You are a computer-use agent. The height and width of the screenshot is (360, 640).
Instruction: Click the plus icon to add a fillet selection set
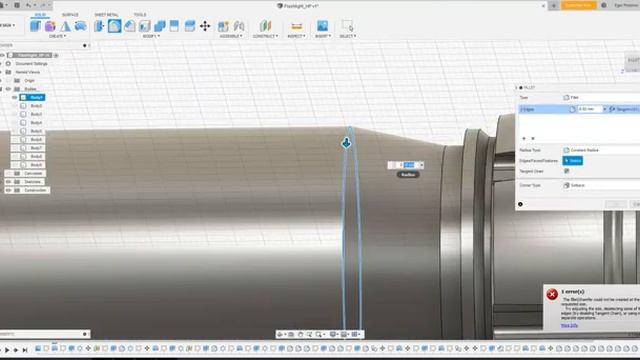click(x=524, y=138)
